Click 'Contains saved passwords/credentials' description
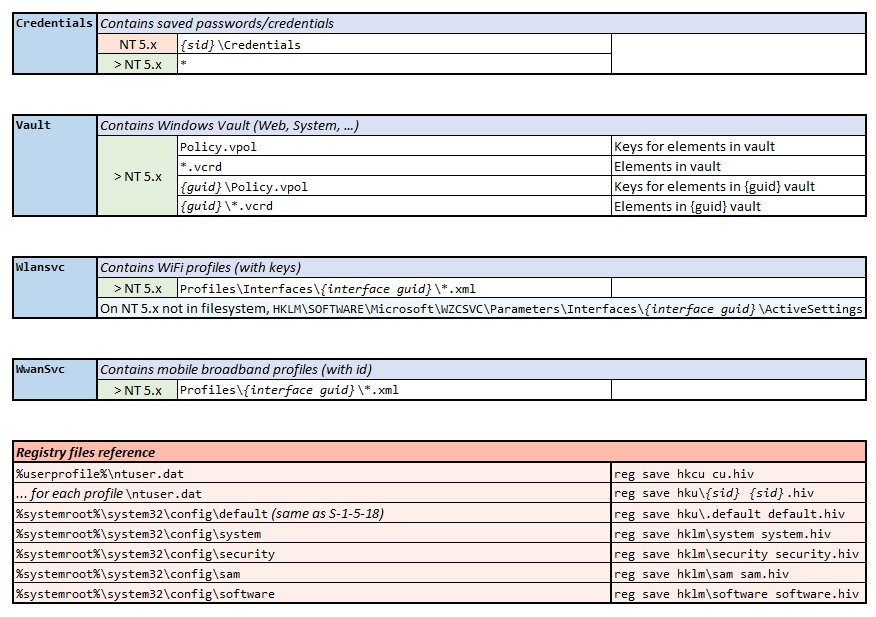The width and height of the screenshot is (876, 617). [217, 23]
